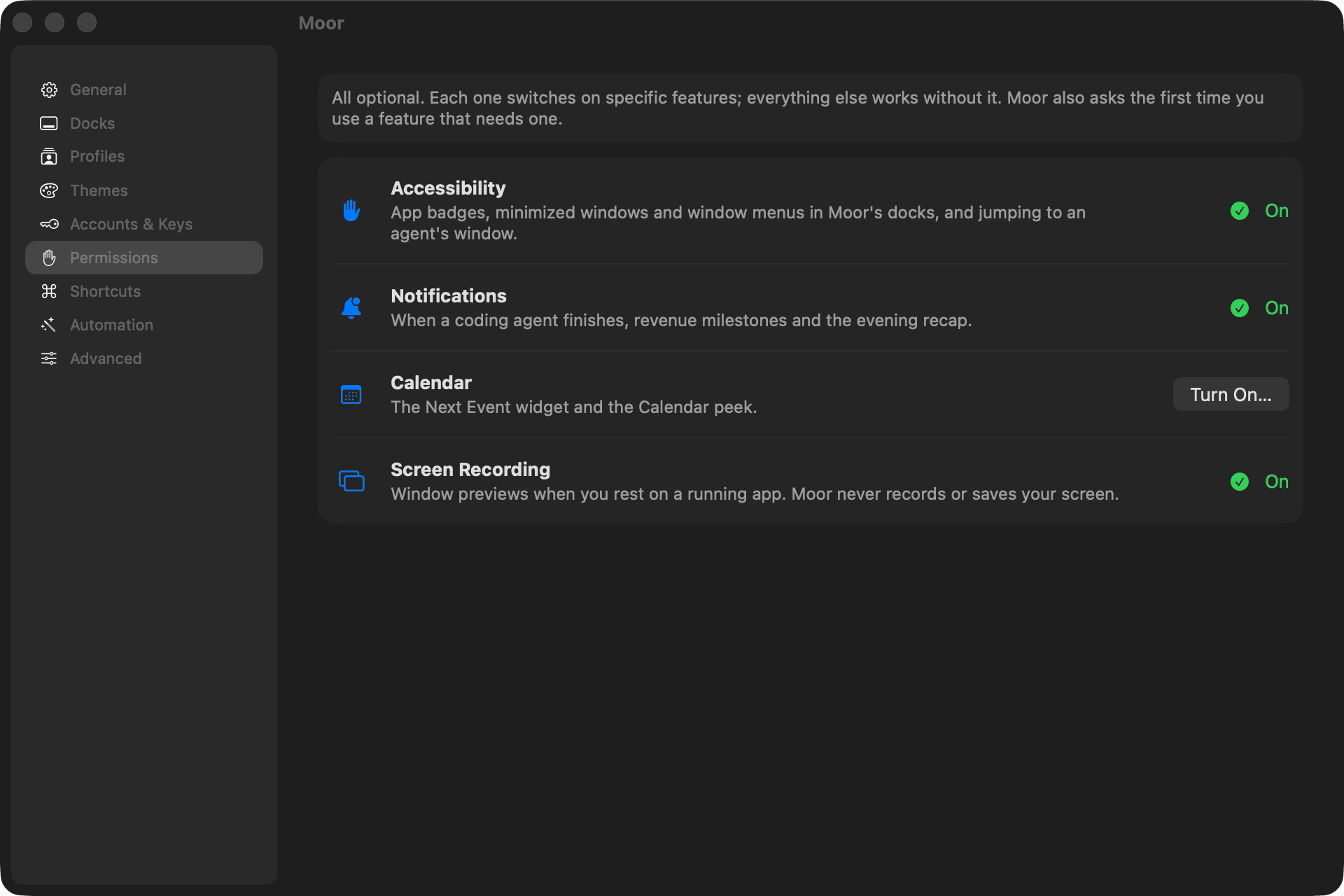This screenshot has width=1344, height=896.
Task: Click the 'All optional' intro paragraph
Action: coord(798,108)
